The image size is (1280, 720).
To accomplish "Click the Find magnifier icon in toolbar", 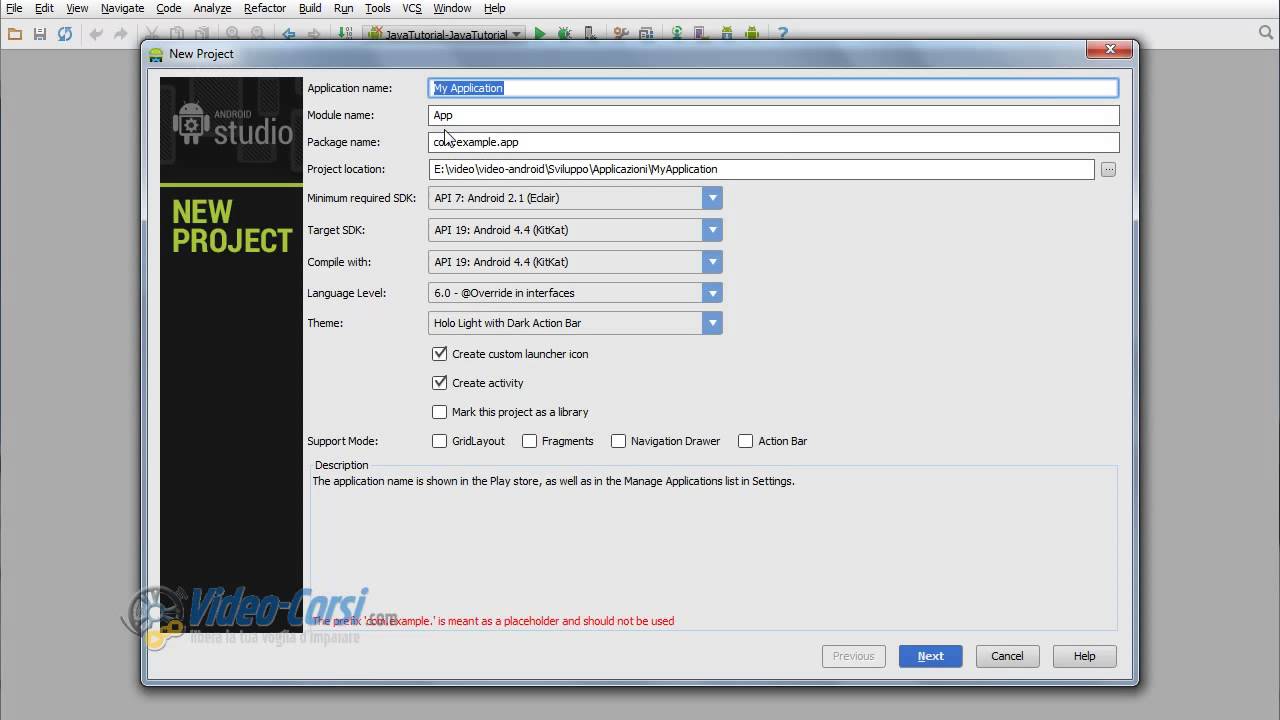I will 232,33.
